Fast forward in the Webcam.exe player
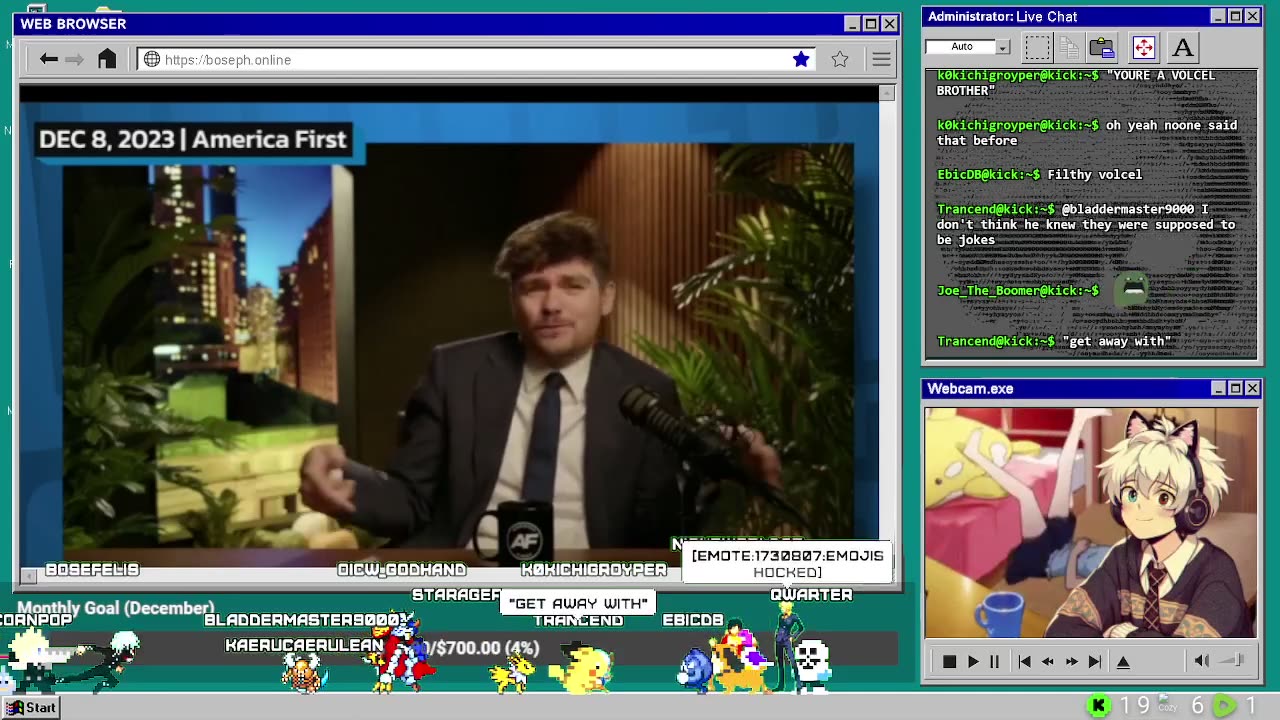 [1071, 662]
